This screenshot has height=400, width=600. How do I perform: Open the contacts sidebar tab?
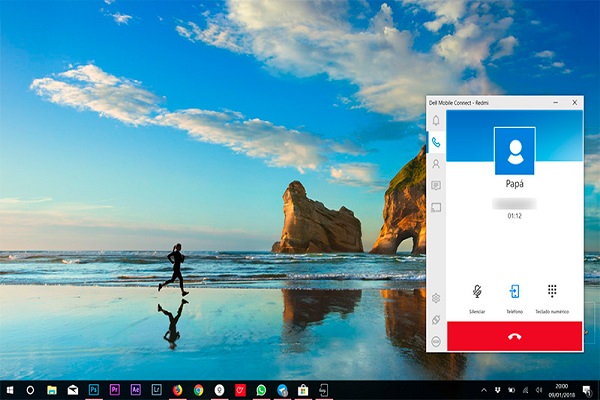(x=436, y=164)
